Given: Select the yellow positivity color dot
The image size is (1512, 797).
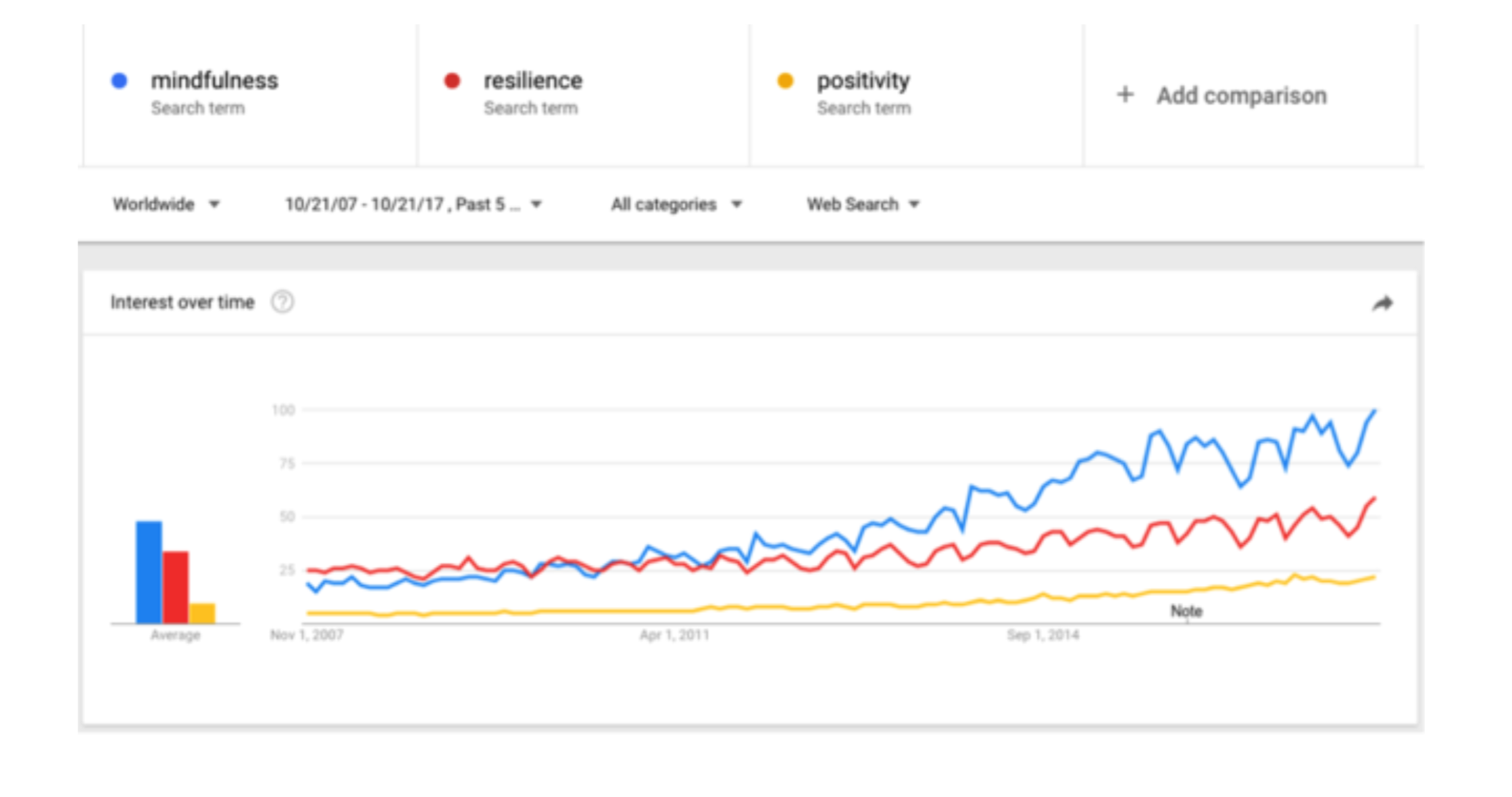Looking at the screenshot, I should click(x=785, y=80).
